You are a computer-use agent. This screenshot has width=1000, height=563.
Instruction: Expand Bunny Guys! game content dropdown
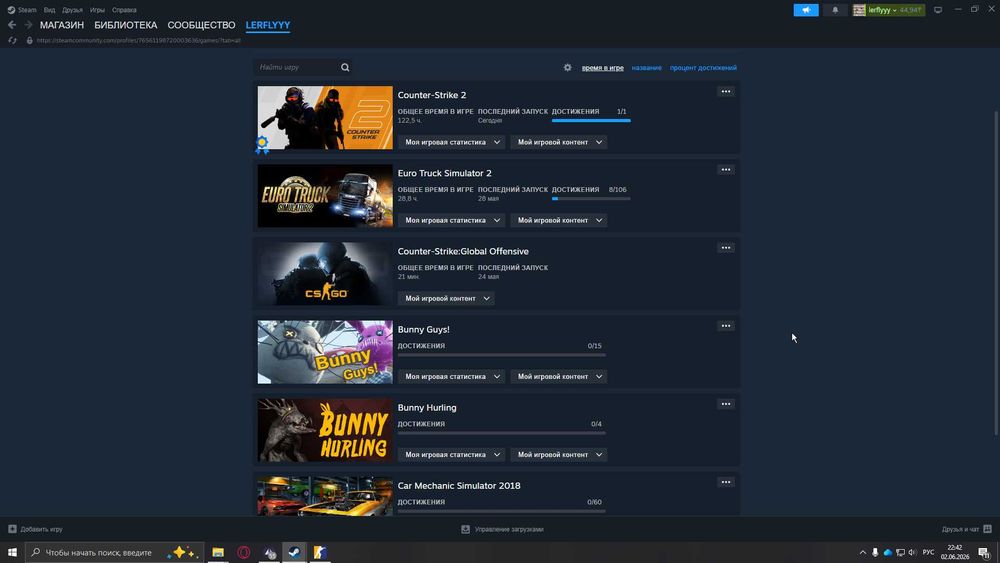(x=559, y=376)
